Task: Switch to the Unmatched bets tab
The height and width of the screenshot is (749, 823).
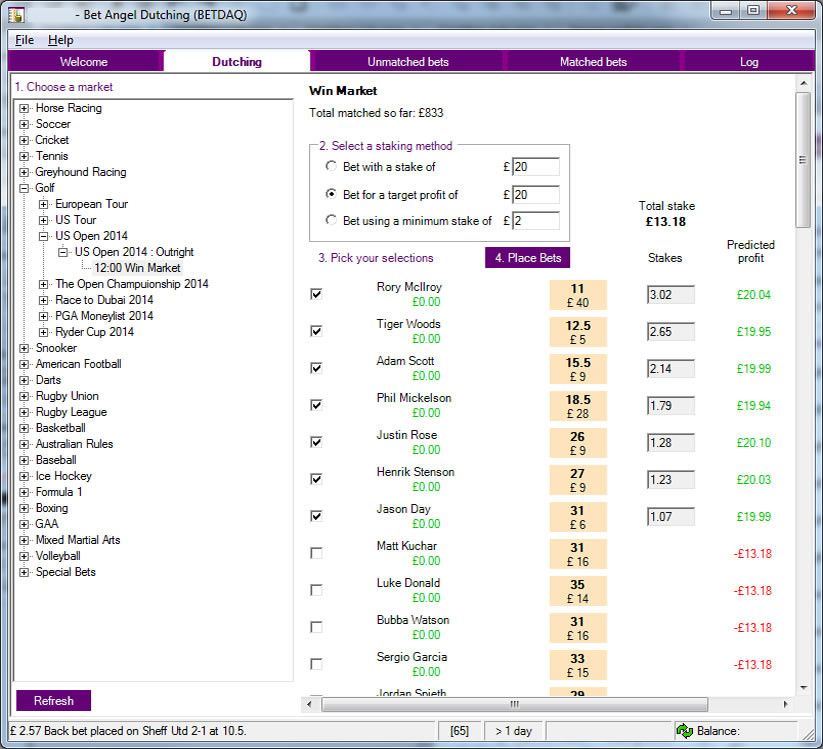Action: point(408,62)
